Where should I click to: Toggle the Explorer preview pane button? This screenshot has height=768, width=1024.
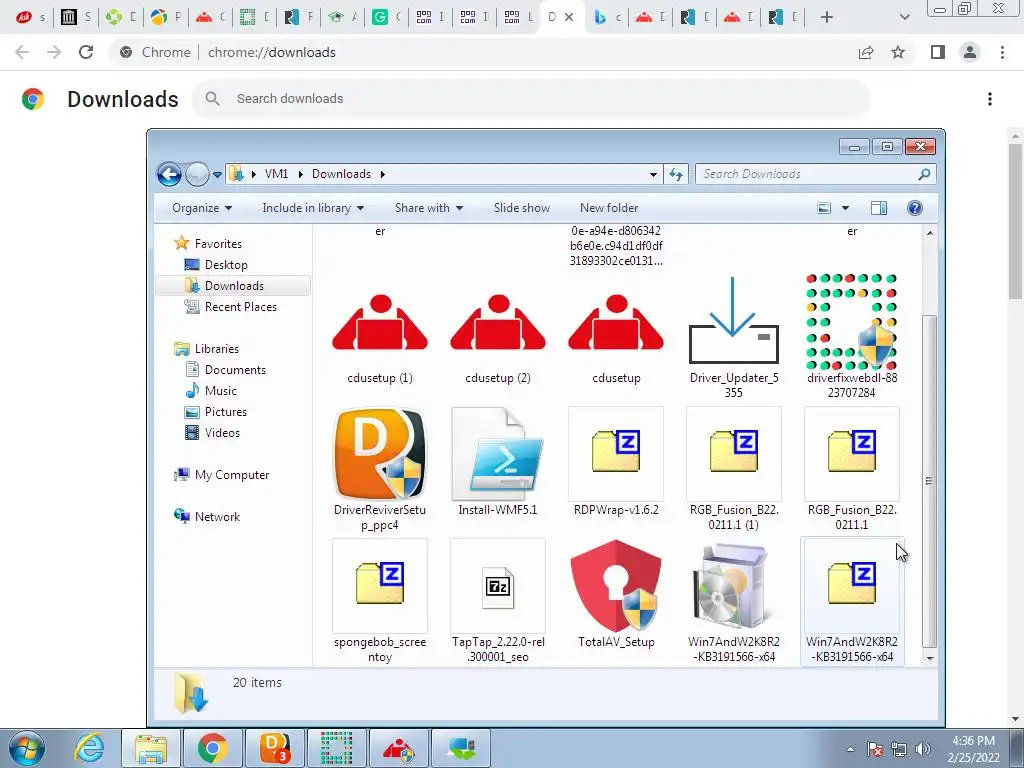coord(878,208)
